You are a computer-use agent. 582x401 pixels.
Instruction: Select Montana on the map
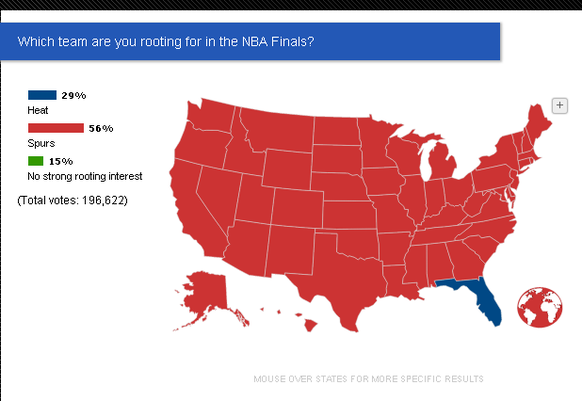tap(278, 130)
